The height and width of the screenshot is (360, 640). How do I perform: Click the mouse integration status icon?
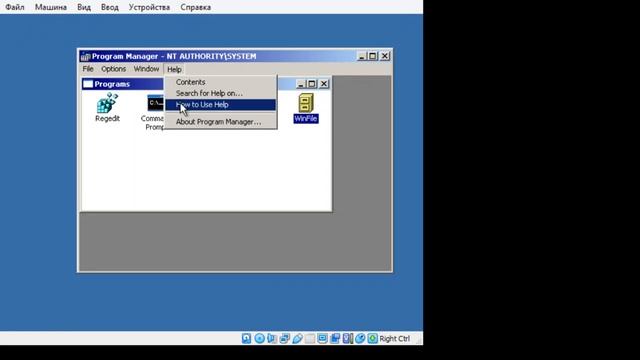360,338
